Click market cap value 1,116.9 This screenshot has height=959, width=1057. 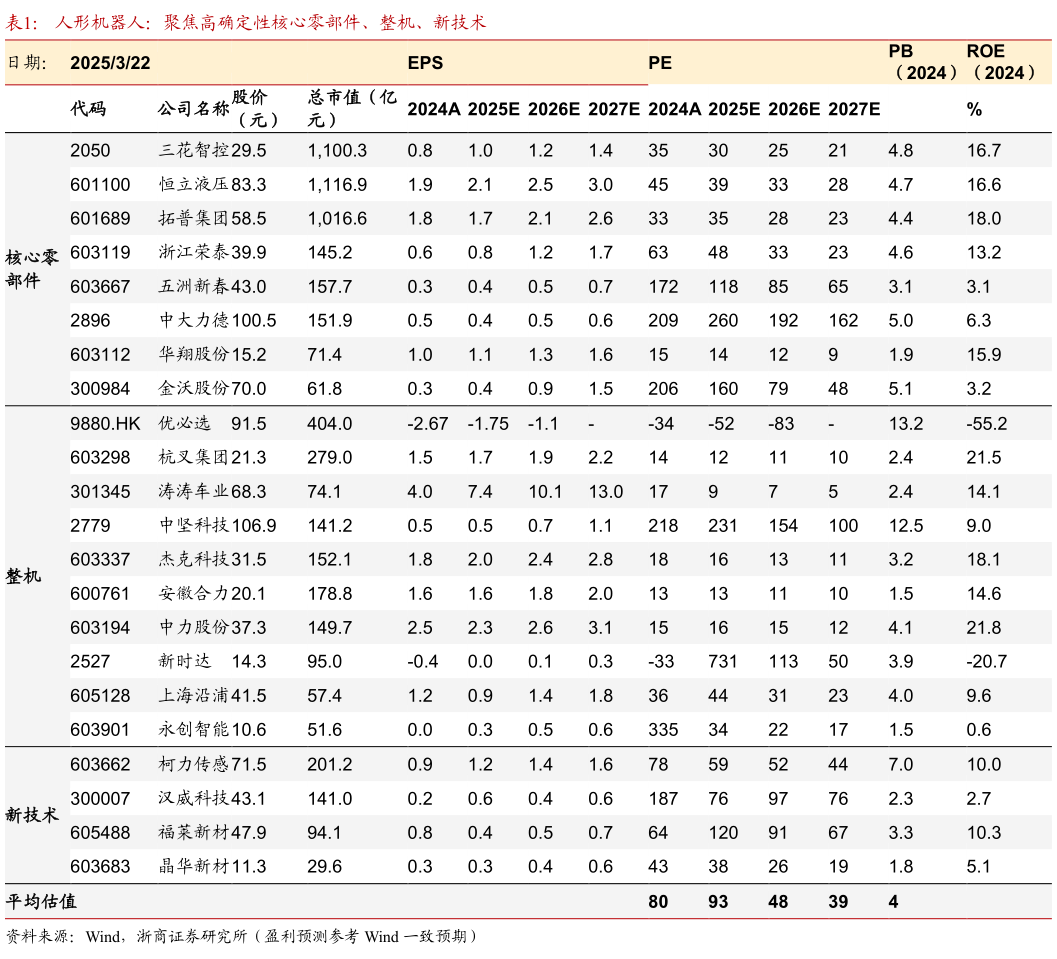click(x=337, y=185)
